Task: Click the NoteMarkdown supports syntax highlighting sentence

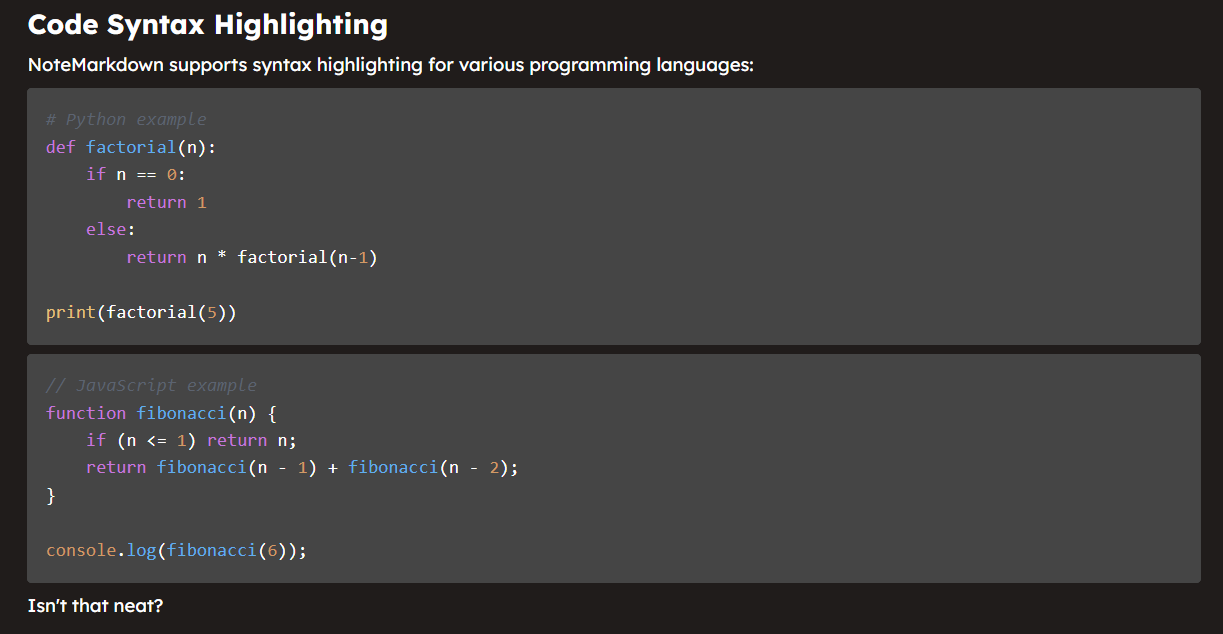Action: tap(391, 66)
